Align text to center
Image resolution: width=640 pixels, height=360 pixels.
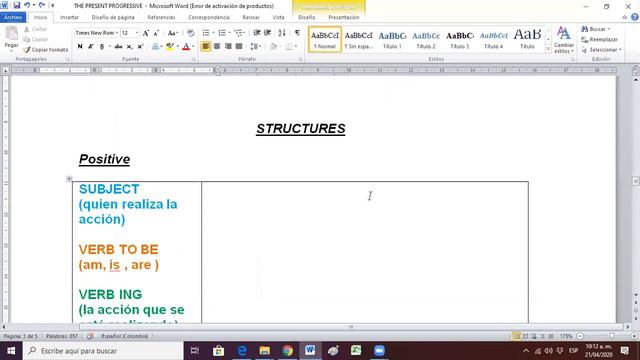click(x=217, y=47)
